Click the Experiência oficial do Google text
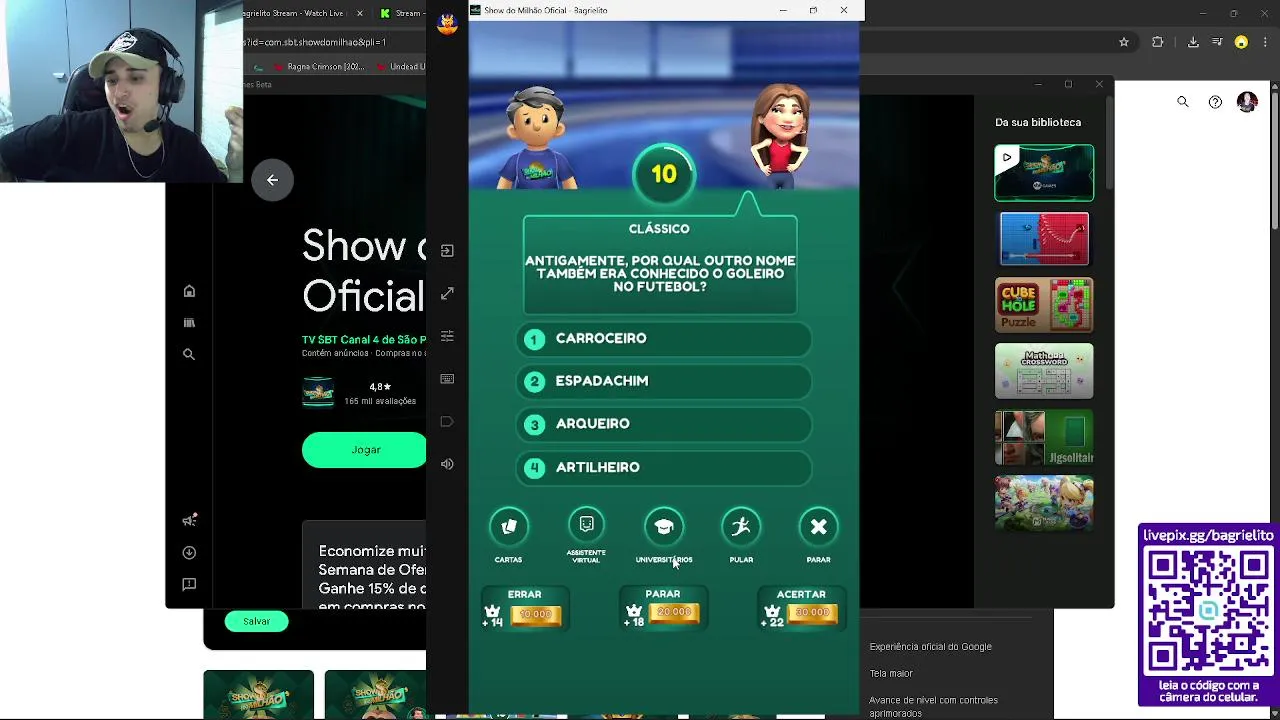The width and height of the screenshot is (1280, 720). coord(930,647)
